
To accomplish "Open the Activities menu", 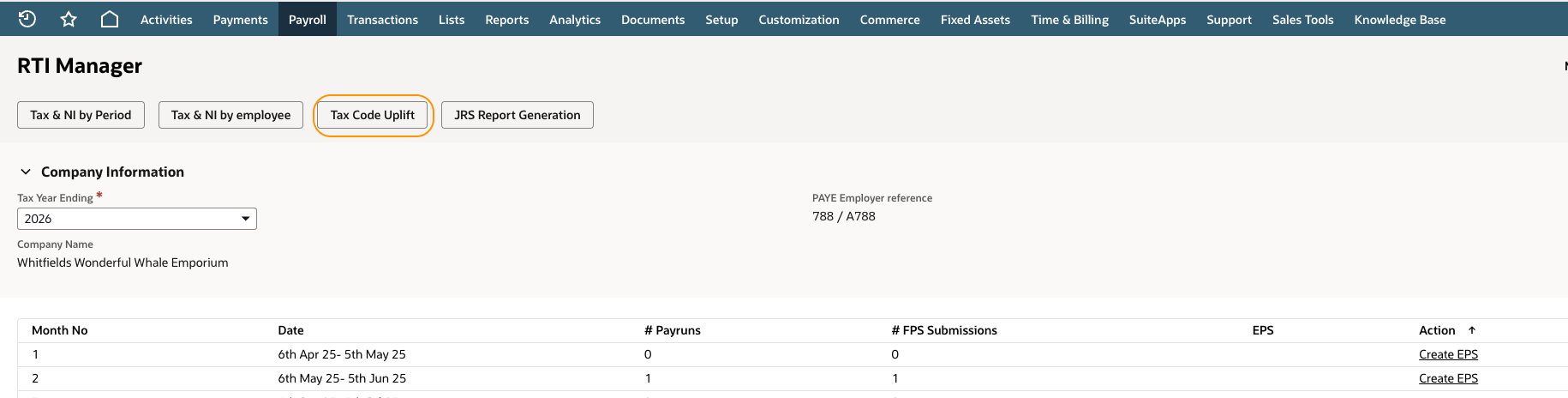I will 166,19.
